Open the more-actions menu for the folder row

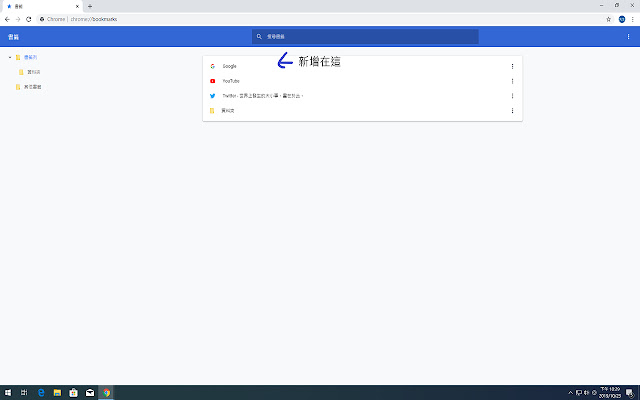512,111
